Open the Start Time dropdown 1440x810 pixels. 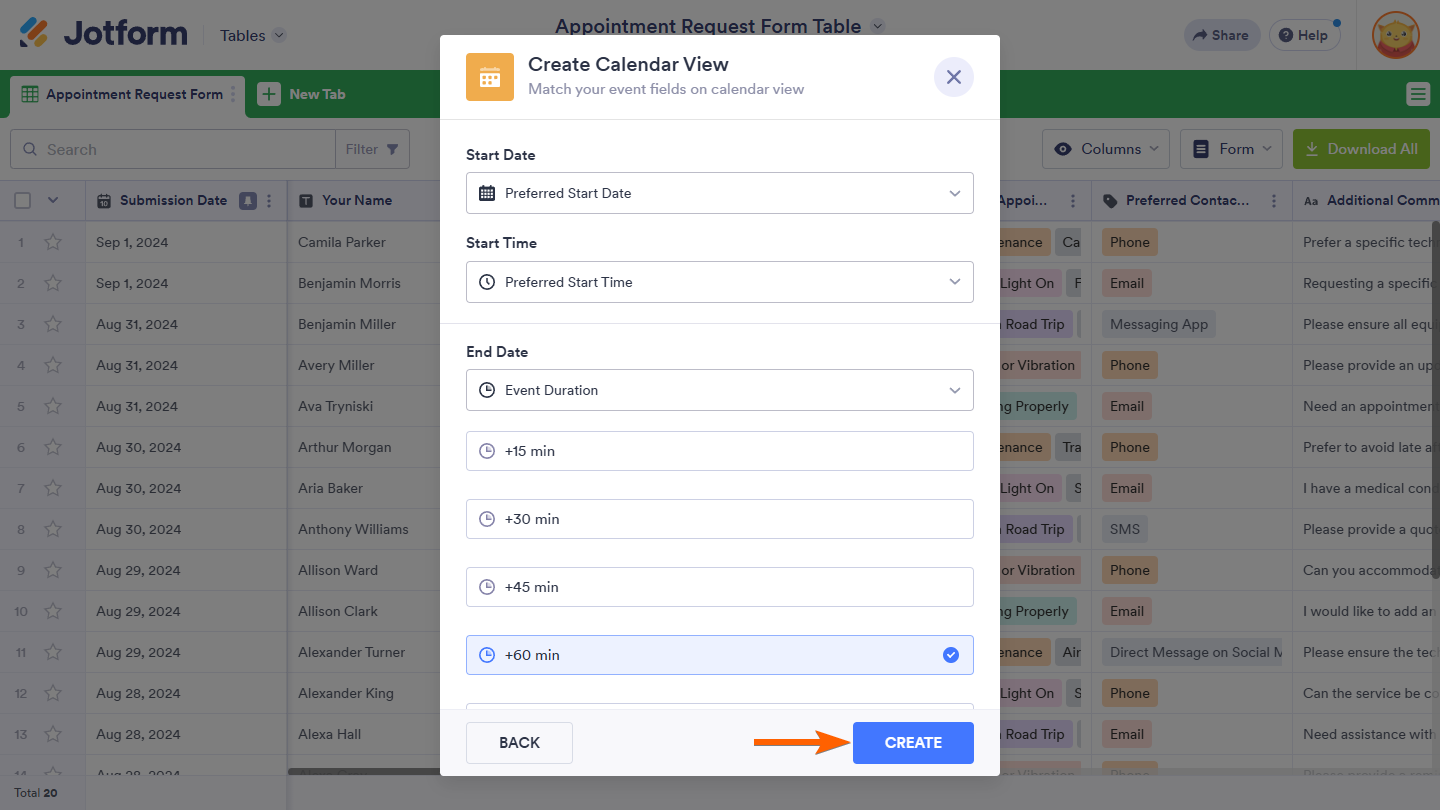(719, 282)
